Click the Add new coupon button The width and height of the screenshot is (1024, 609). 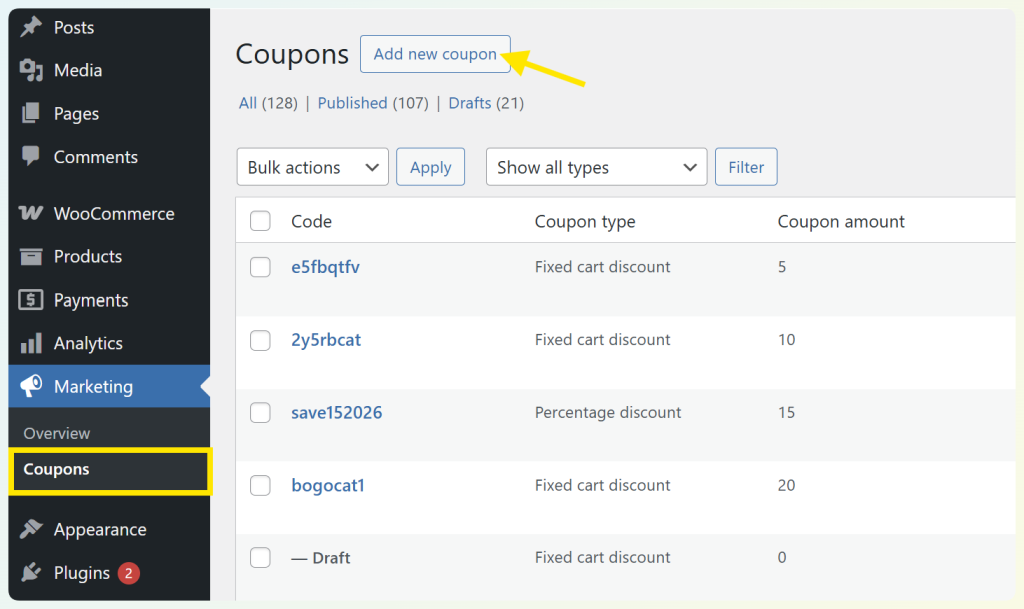pos(435,54)
